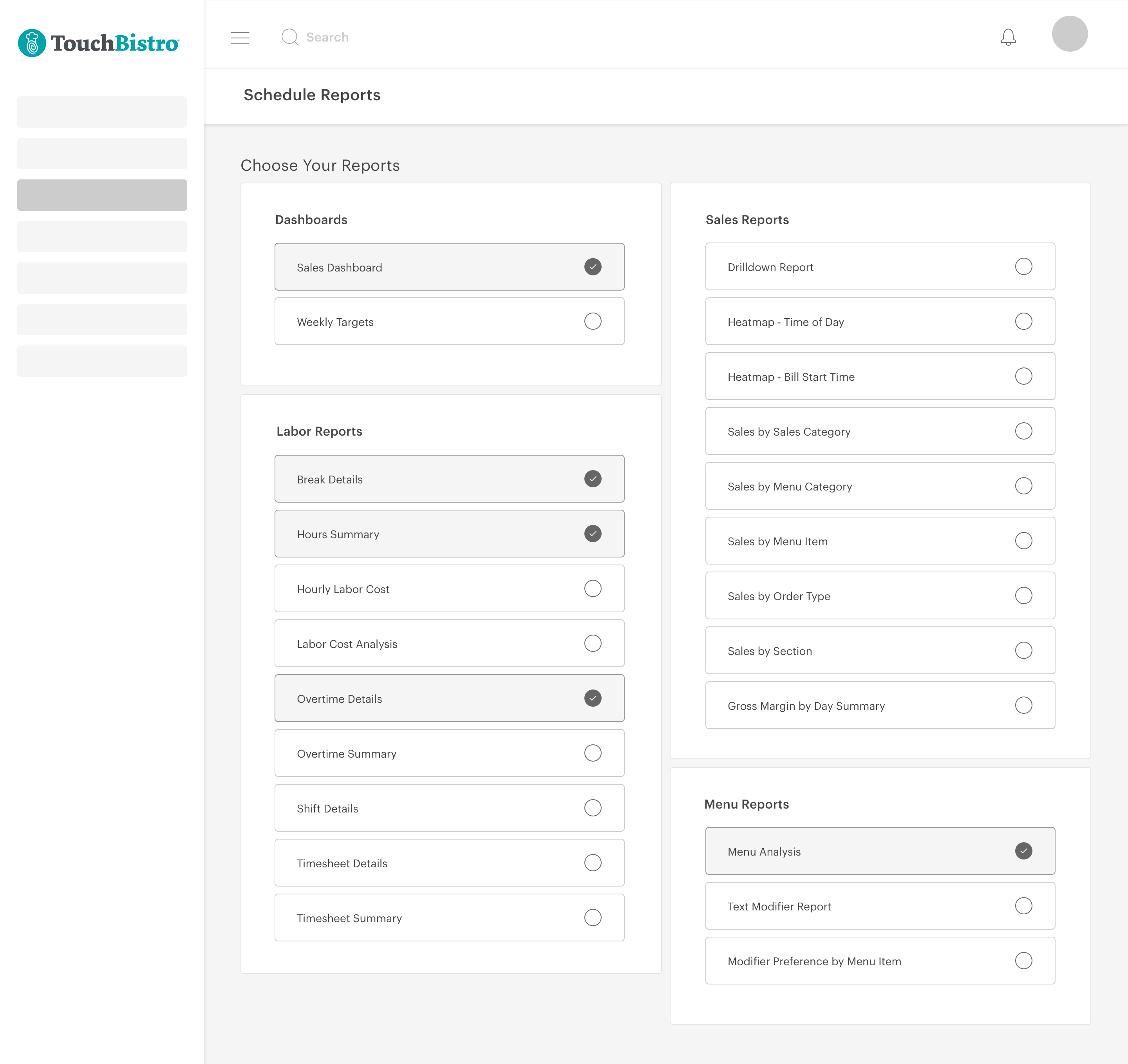Deselect the Break Details checkmark

(592, 479)
